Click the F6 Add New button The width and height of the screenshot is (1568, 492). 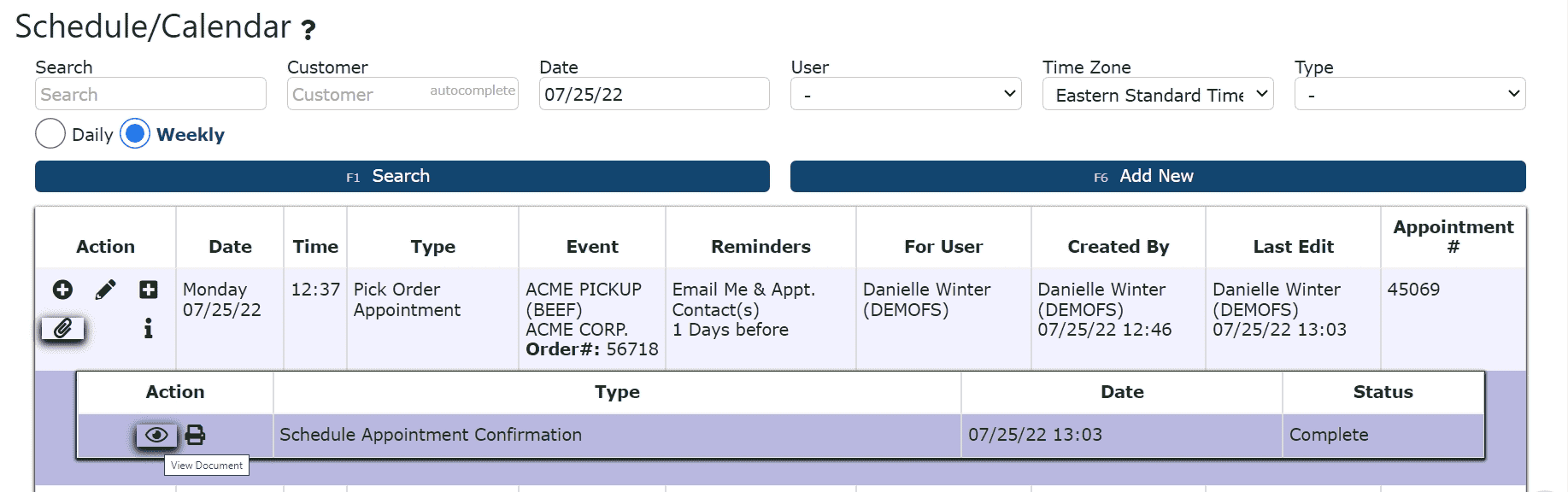click(x=1158, y=176)
